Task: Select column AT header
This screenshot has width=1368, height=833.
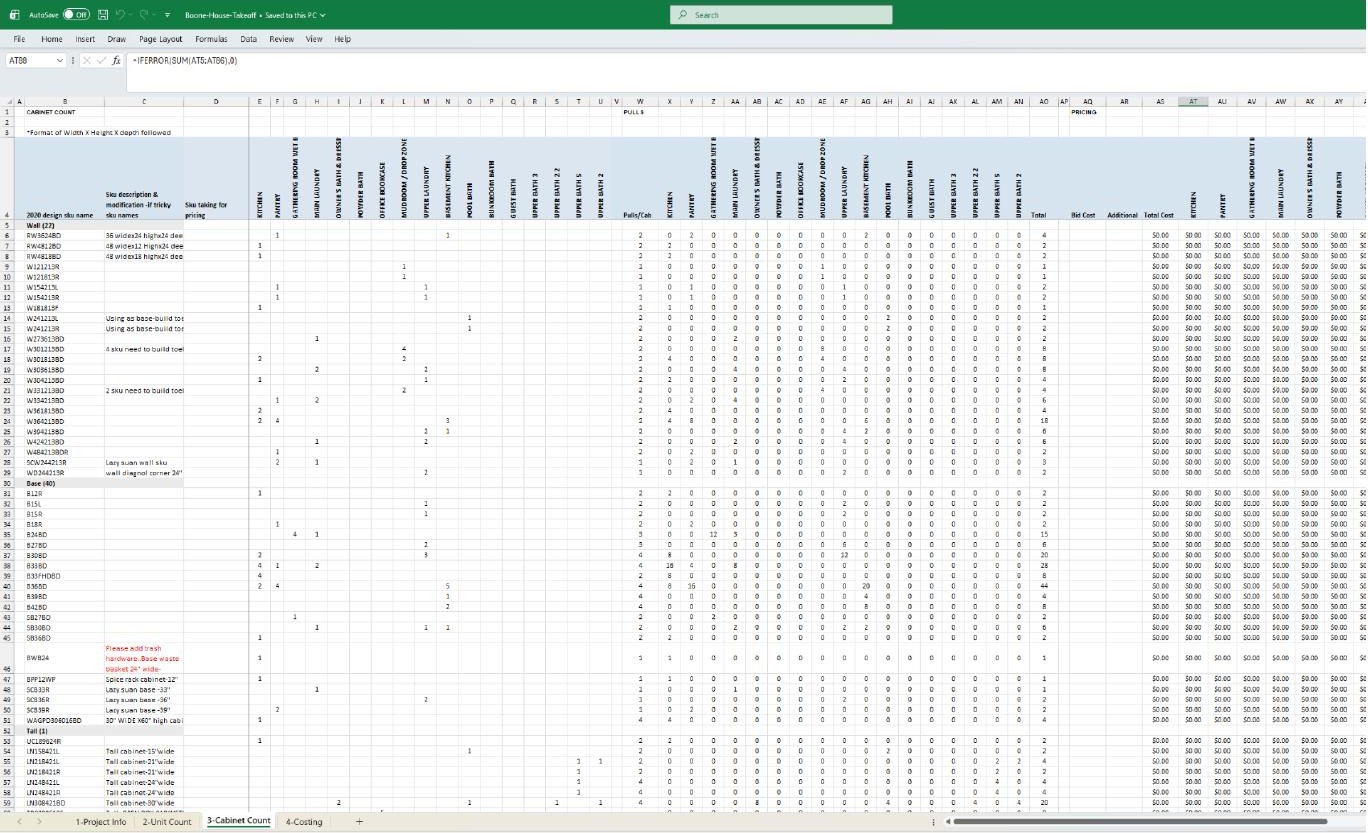Action: pos(1193,101)
